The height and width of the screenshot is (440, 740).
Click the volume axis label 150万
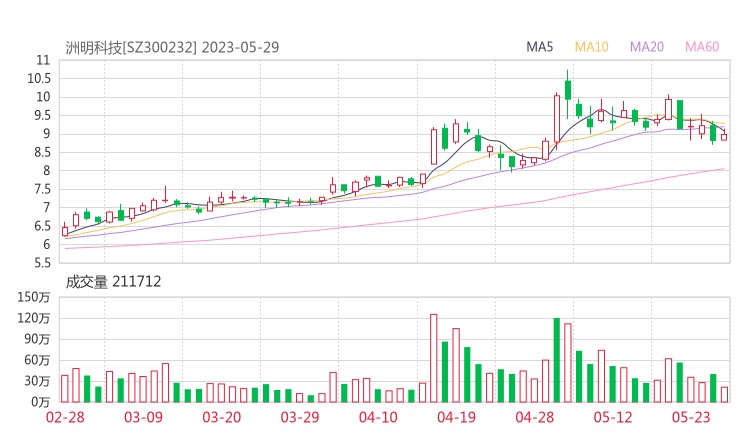[x=34, y=297]
